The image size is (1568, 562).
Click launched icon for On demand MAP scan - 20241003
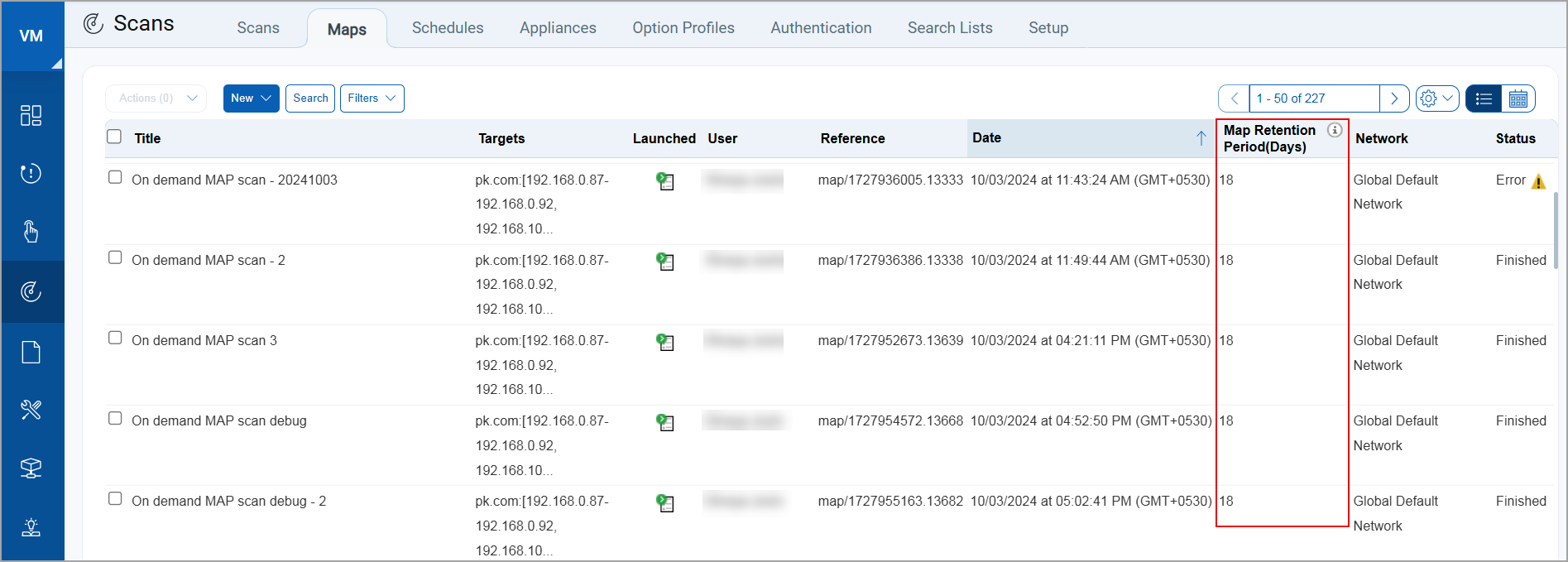tap(664, 181)
